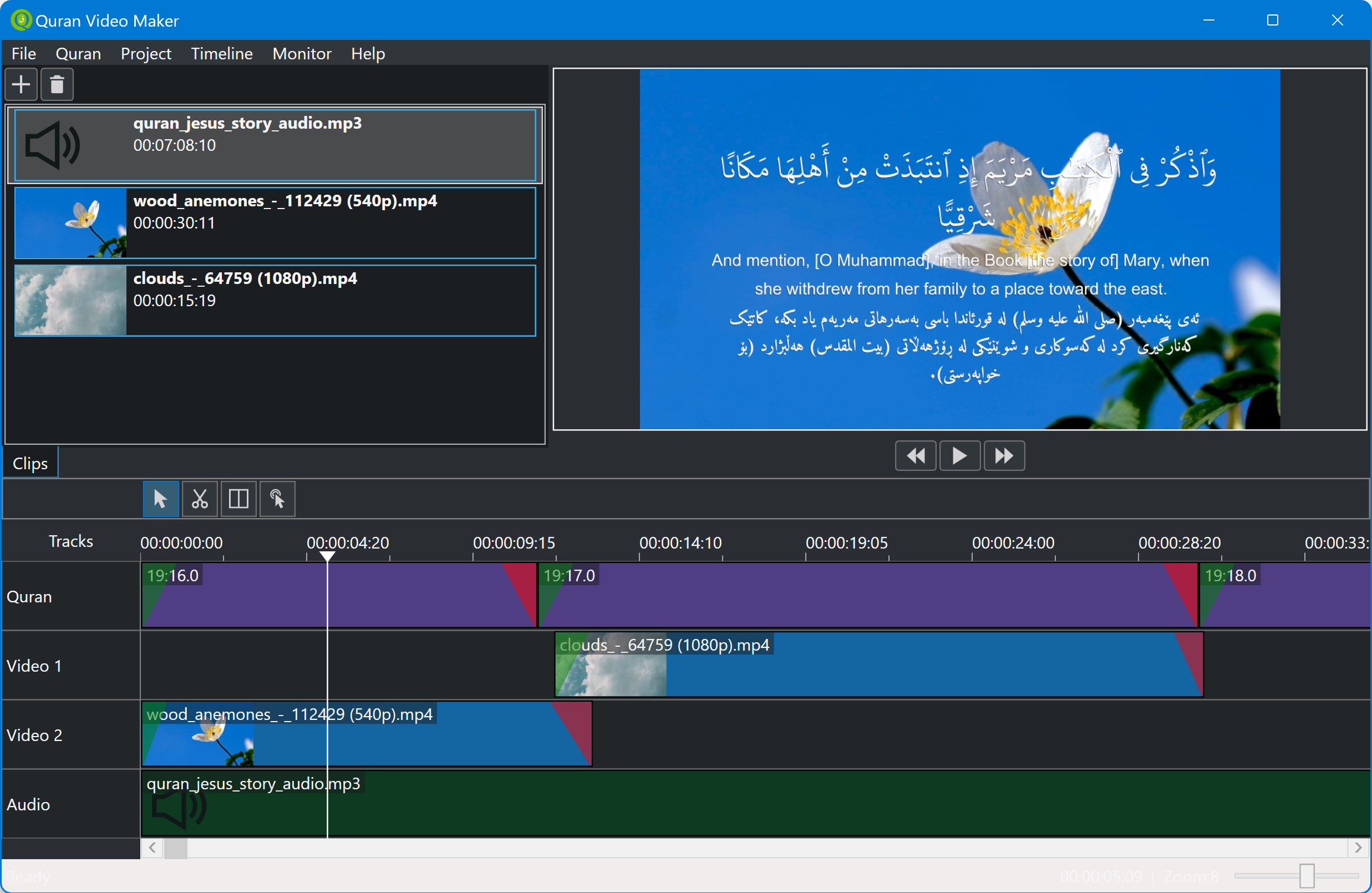Select the wood_anemones clip in clip list
Image resolution: width=1372 pixels, height=893 pixels.
tap(275, 222)
